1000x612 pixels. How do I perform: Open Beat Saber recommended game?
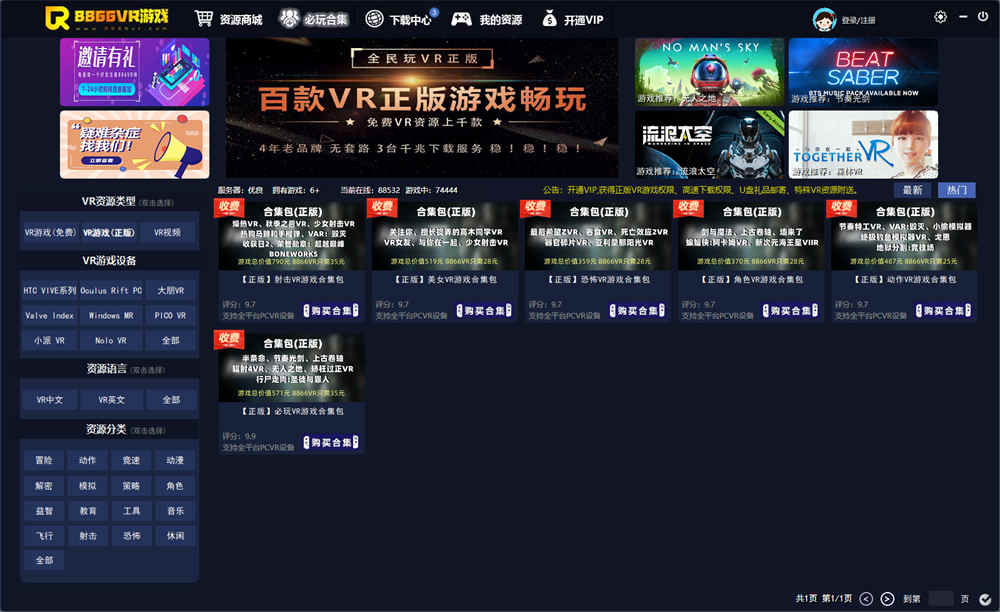(864, 72)
